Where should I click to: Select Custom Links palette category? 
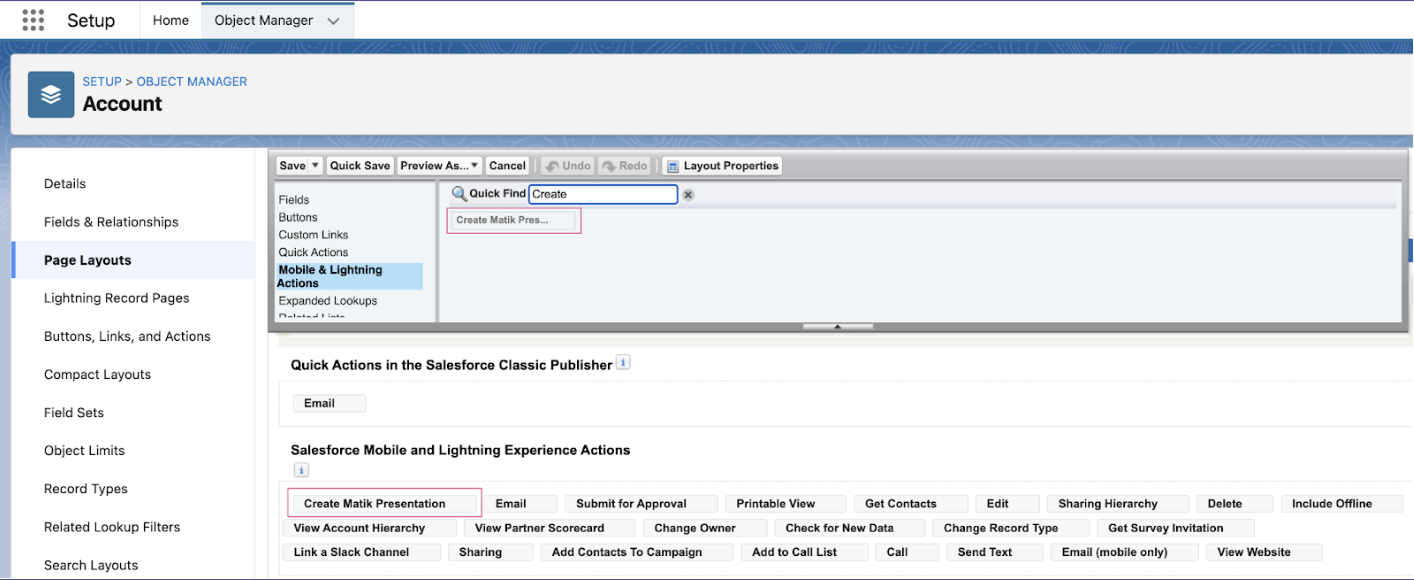[313, 235]
